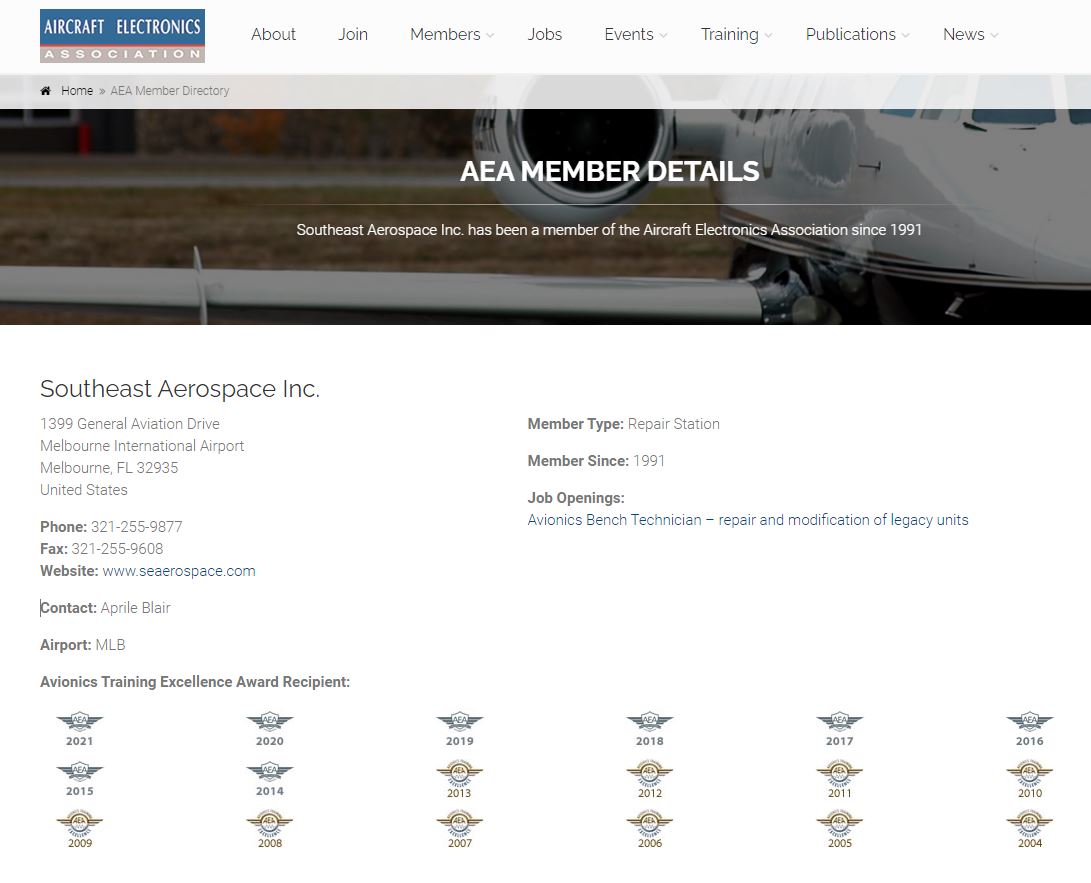
Task: Select the 2021 training excellence award badge
Action: [x=79, y=729]
